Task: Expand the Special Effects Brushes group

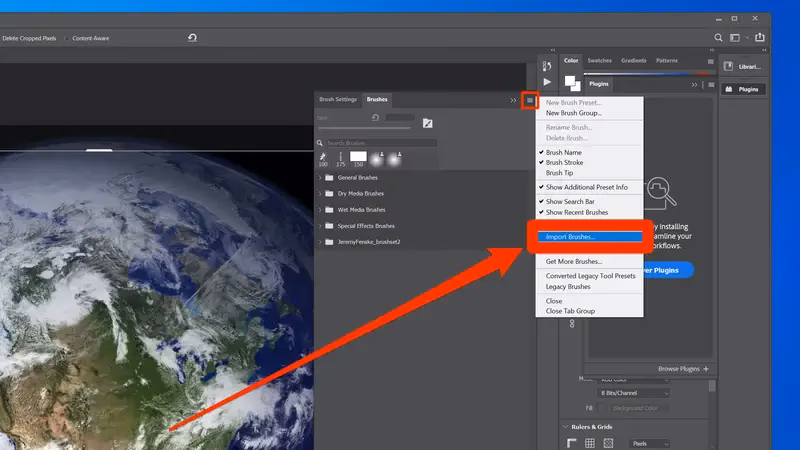Action: click(x=321, y=226)
